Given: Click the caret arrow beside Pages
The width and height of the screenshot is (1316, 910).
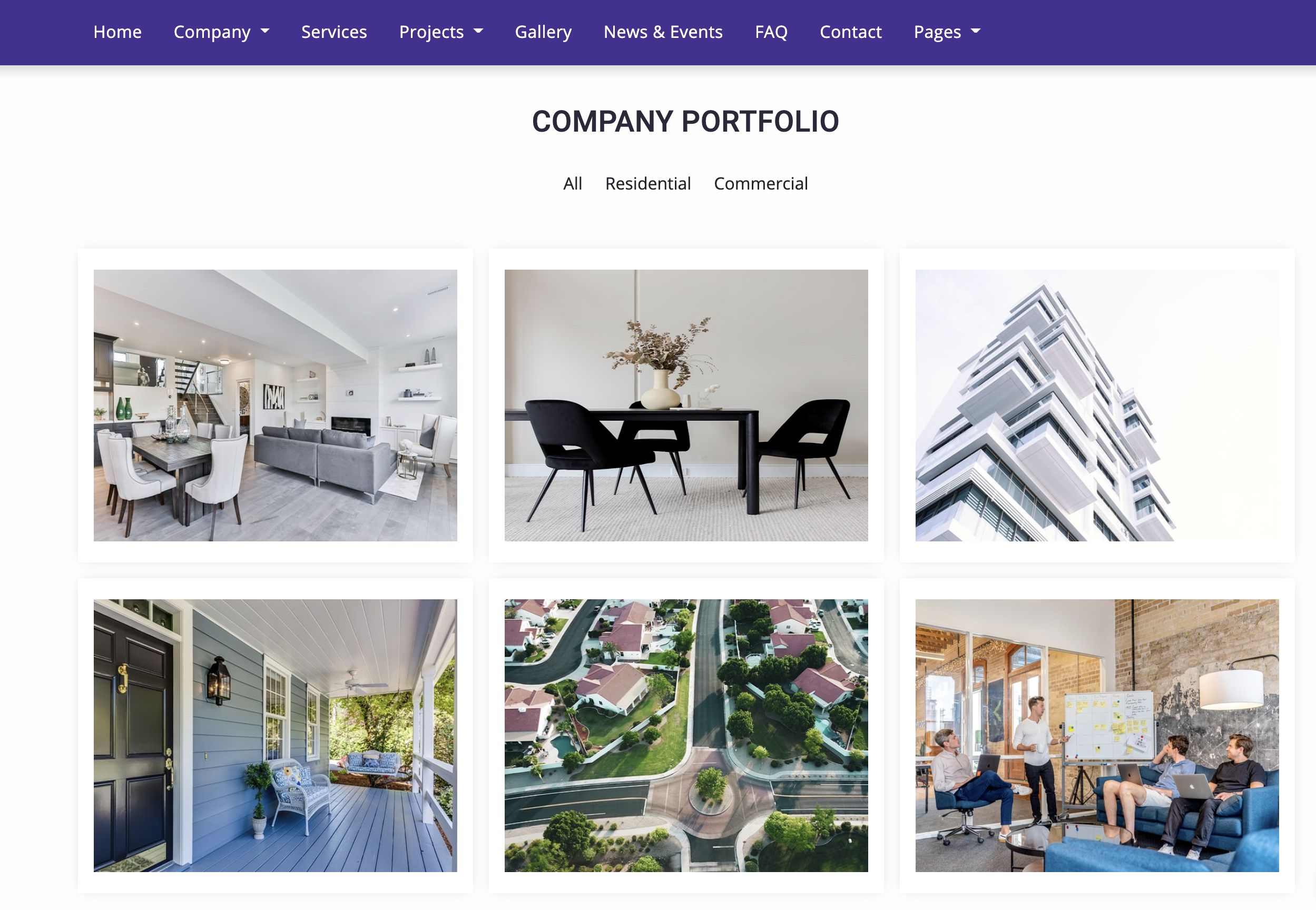Looking at the screenshot, I should coord(976,31).
